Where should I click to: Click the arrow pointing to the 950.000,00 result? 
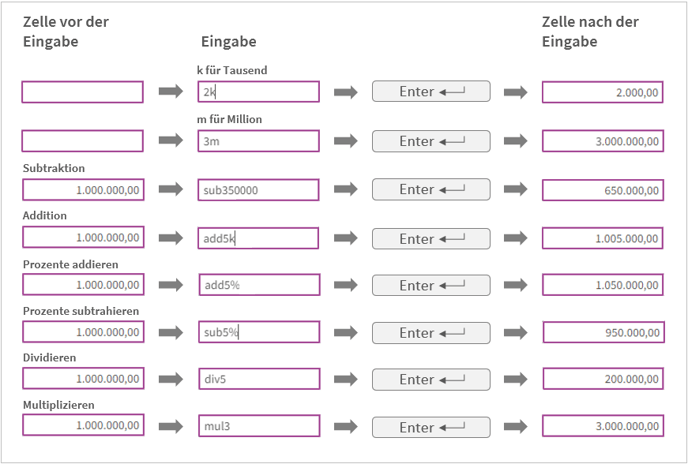pyautogui.click(x=515, y=332)
